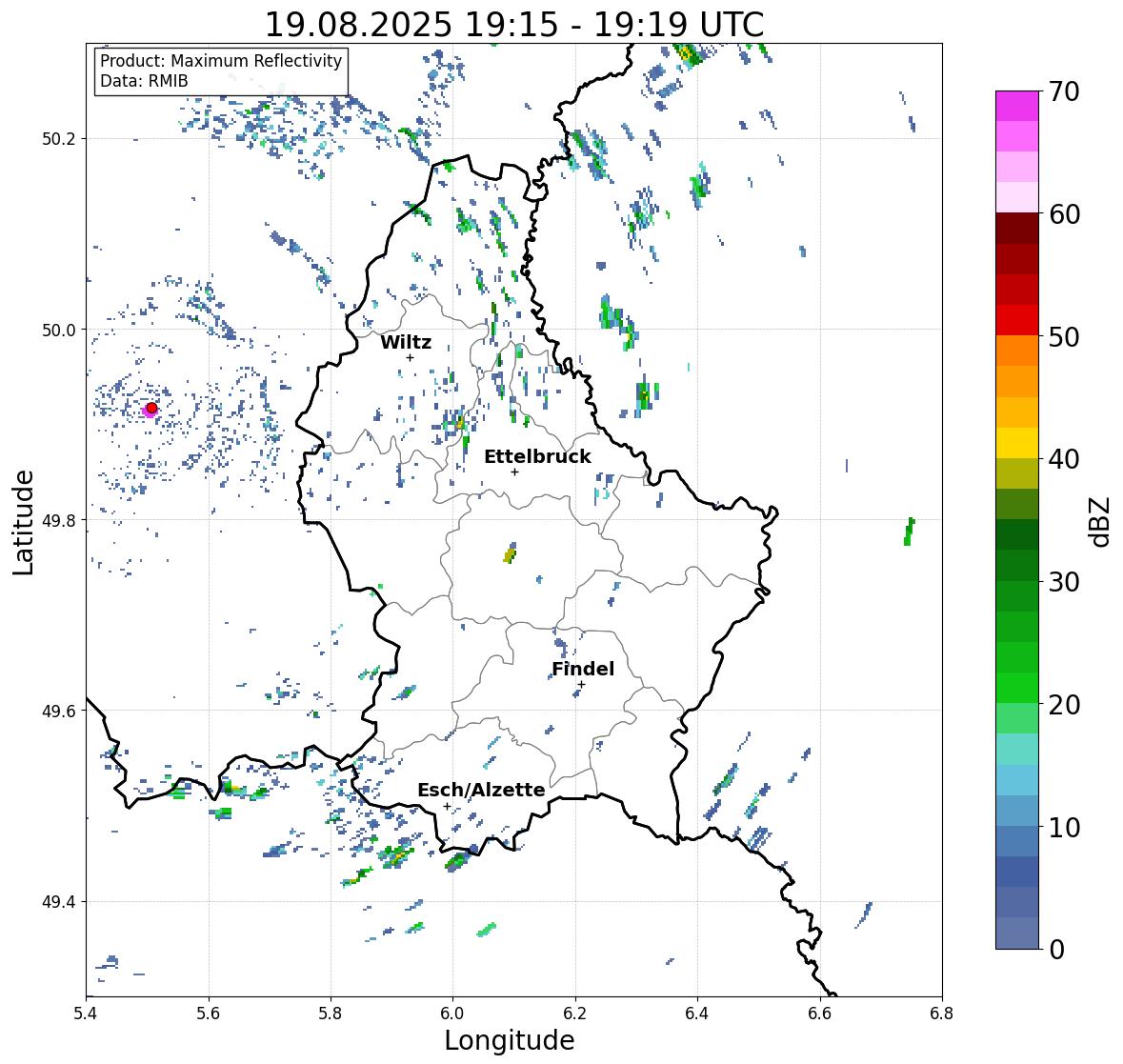Click the light blue colorbar segment between 10 and 20

coord(1017,780)
